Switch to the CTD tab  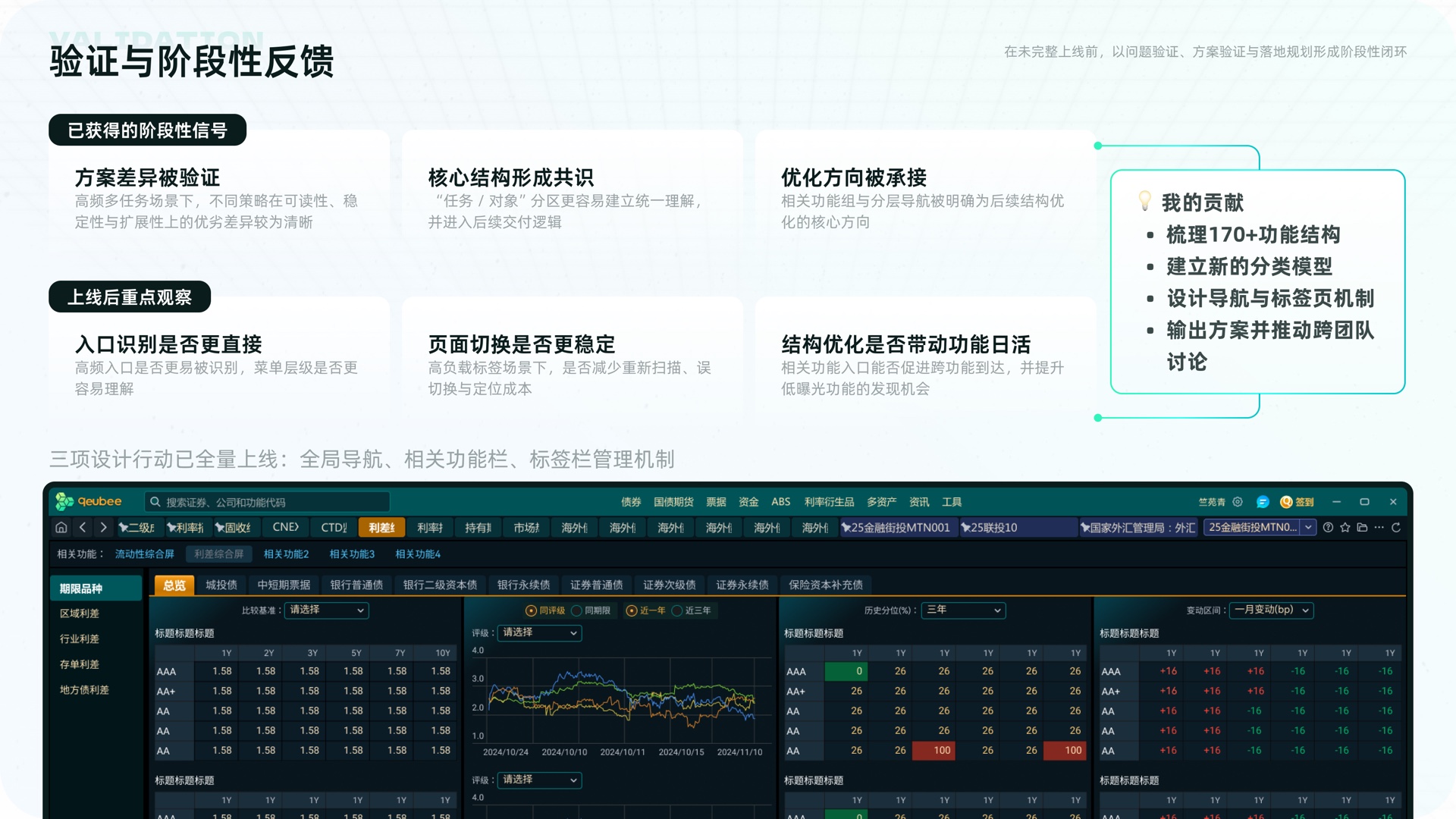pyautogui.click(x=334, y=527)
